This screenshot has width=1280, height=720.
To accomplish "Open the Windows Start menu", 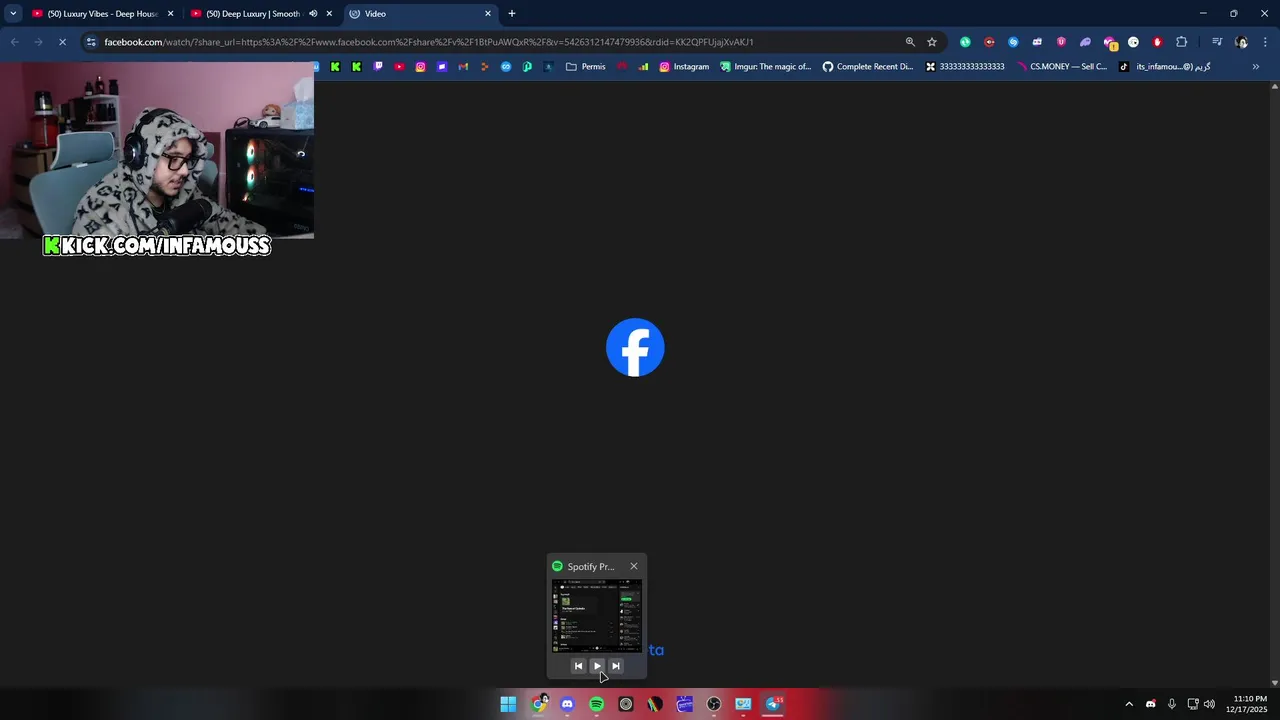I will coord(508,704).
